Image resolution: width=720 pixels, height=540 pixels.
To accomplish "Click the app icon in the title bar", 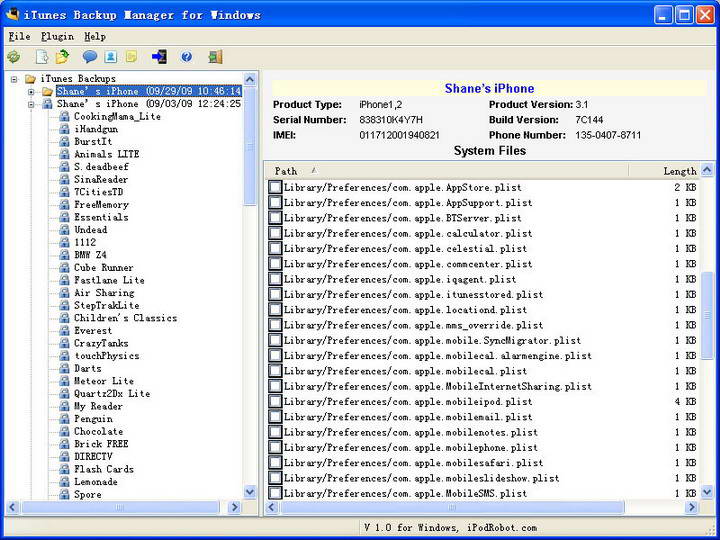I will 12,15.
